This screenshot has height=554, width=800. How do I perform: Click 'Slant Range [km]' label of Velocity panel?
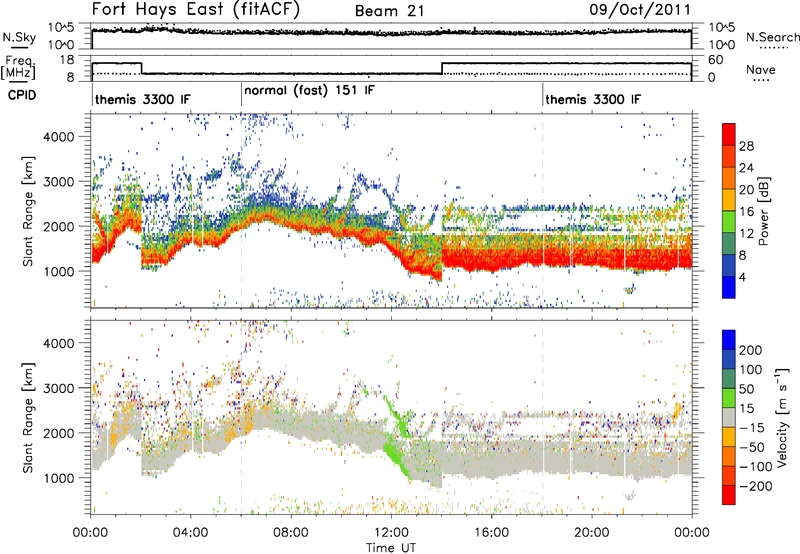pyautogui.click(x=28, y=417)
